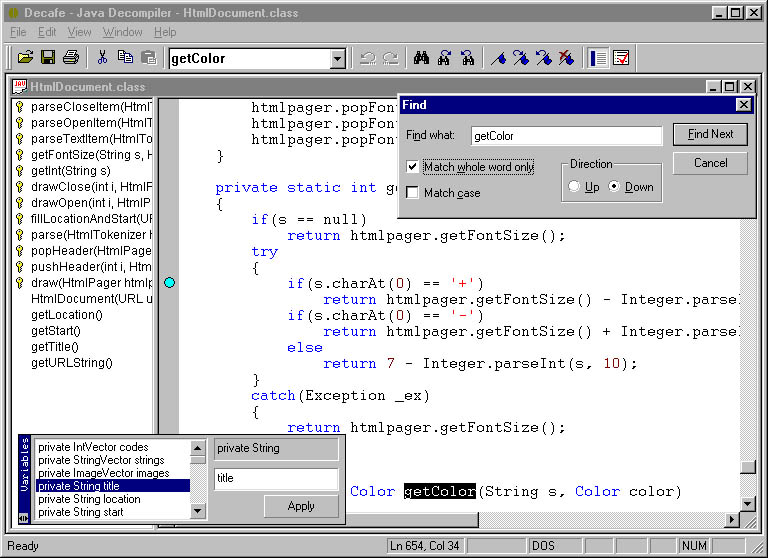Click the Open file toolbar icon
Screen dimensions: 768x558
tap(26, 58)
